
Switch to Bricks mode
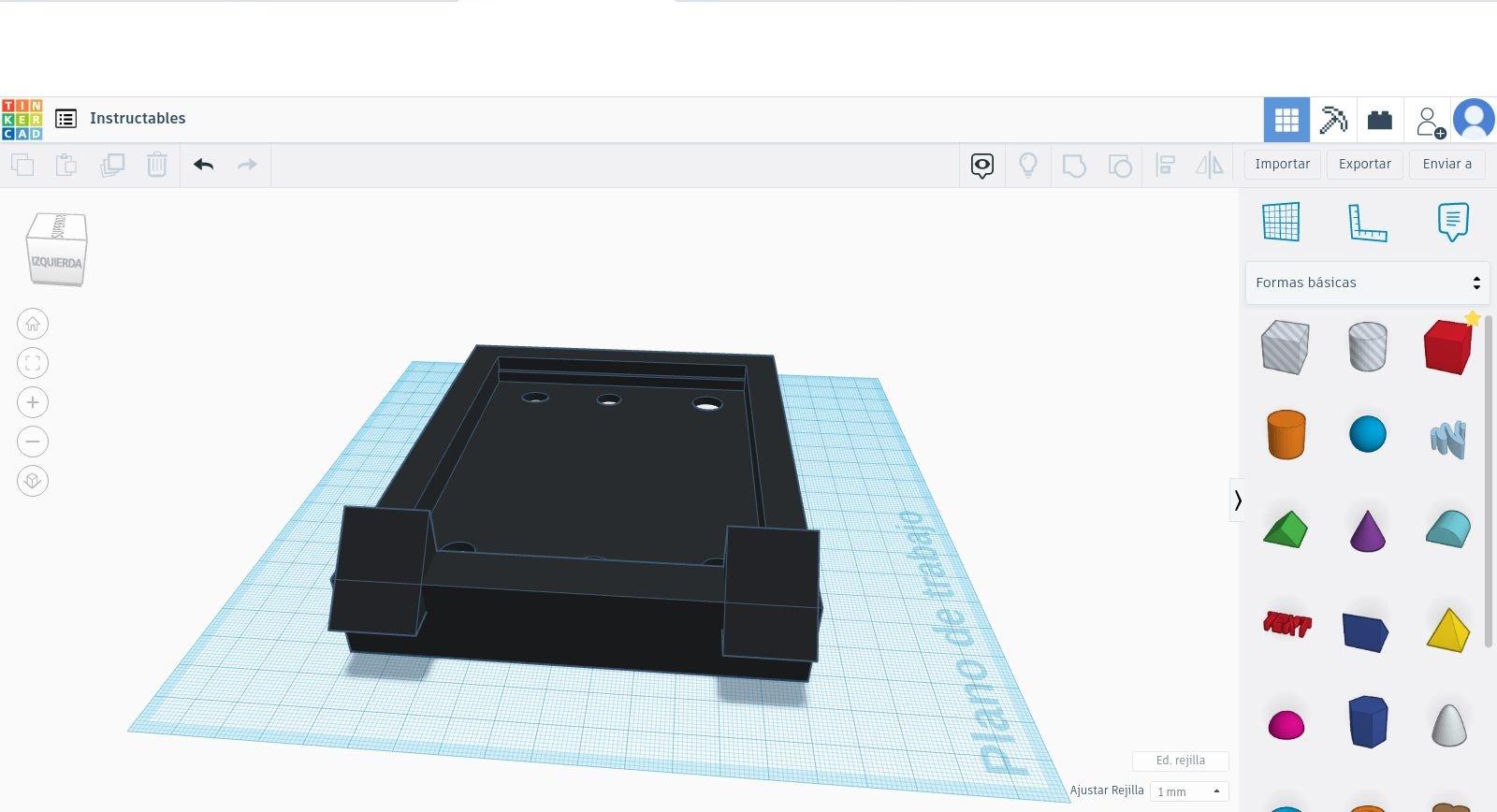(x=1380, y=120)
